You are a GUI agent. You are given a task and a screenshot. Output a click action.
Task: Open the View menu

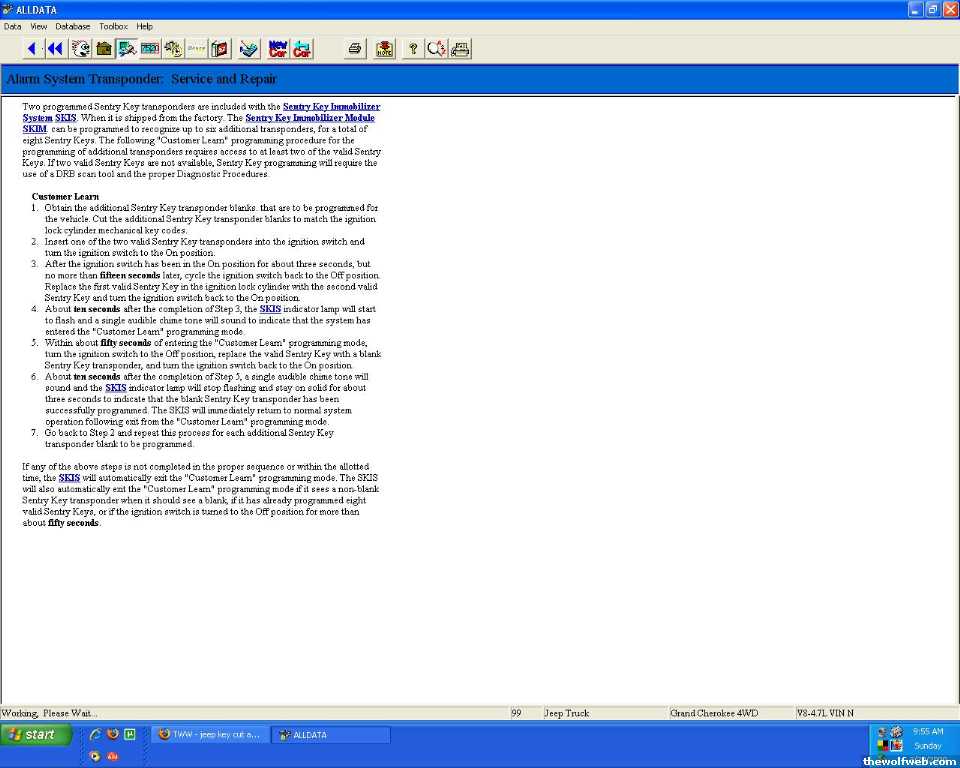[39, 26]
